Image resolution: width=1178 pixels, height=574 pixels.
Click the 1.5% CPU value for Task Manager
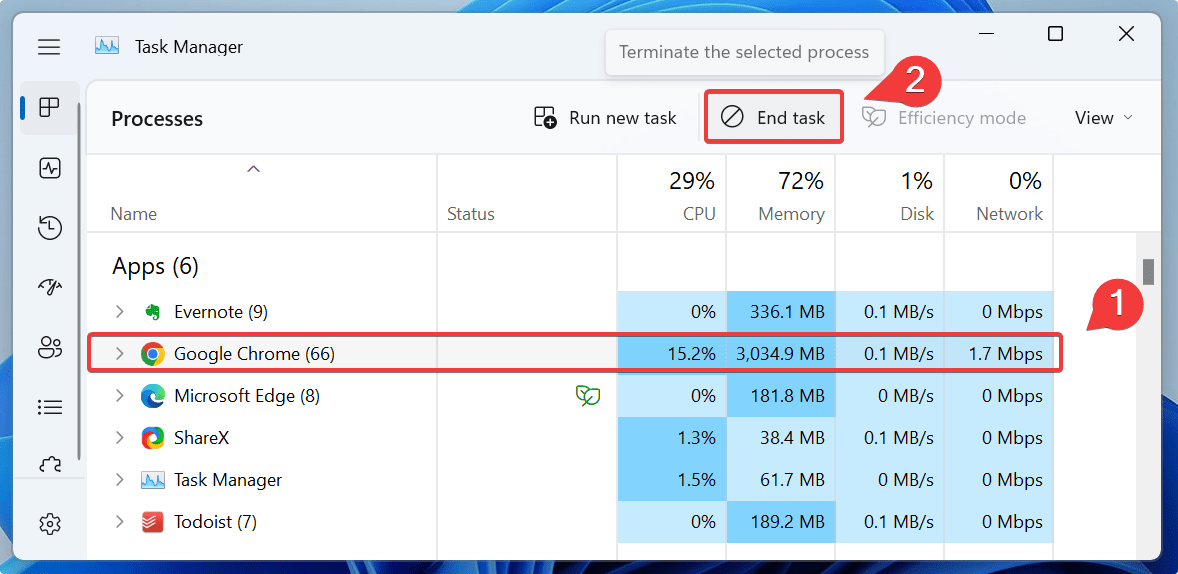[696, 480]
